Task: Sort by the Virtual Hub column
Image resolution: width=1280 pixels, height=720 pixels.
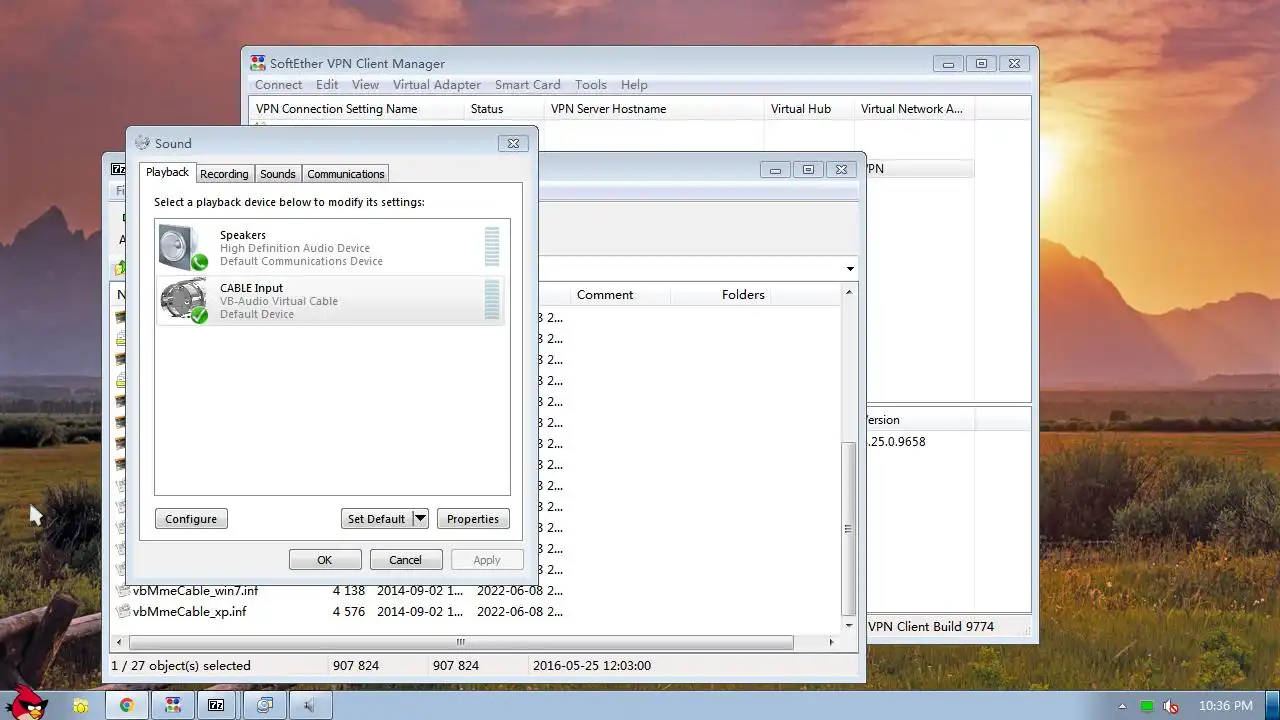Action: coord(810,108)
